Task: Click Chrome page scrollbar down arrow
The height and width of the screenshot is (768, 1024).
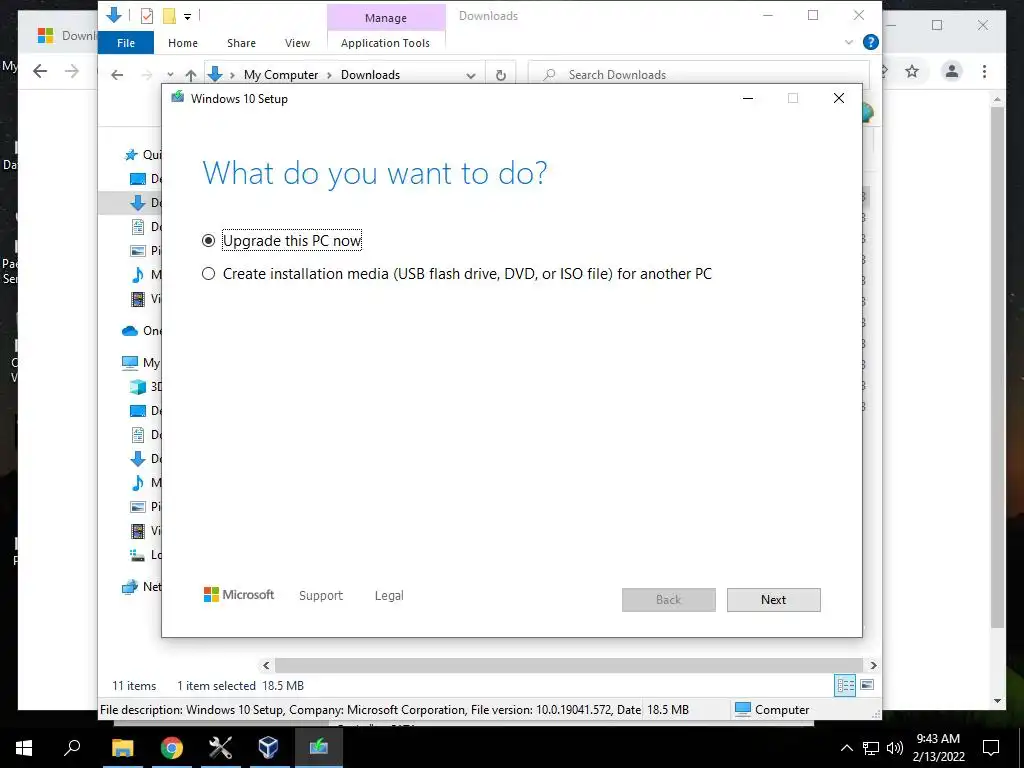Action: click(997, 701)
